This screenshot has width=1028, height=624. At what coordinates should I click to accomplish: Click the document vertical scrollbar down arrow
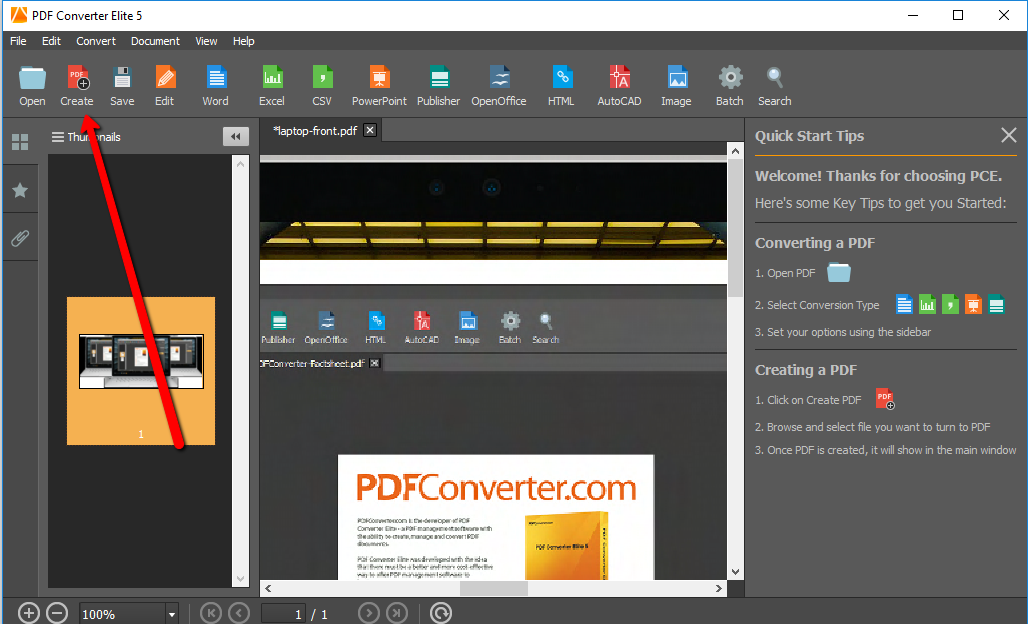point(736,572)
